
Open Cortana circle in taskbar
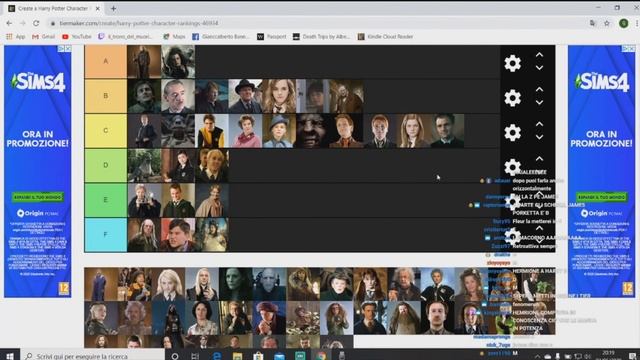[x=175, y=356]
